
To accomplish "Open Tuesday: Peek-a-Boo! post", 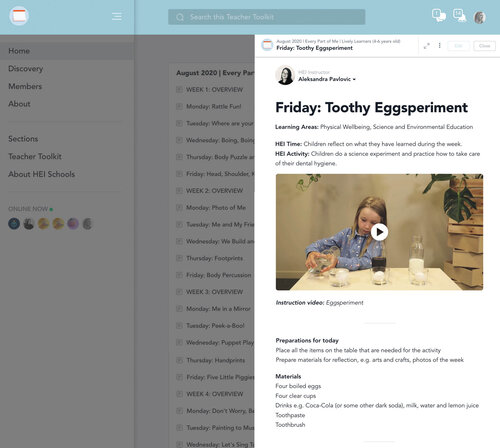I will [x=215, y=326].
